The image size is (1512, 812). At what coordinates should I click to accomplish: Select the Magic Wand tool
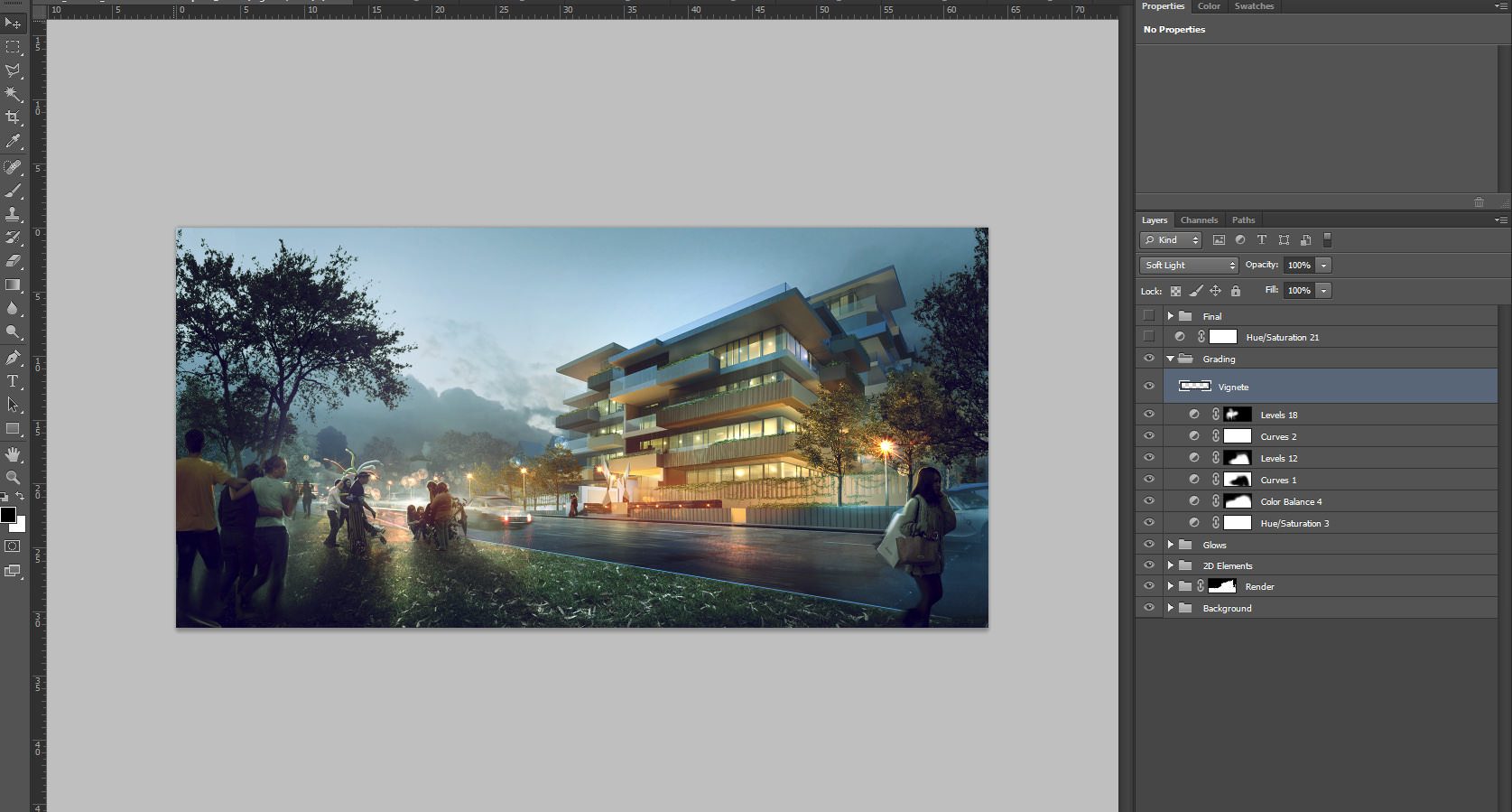13,94
